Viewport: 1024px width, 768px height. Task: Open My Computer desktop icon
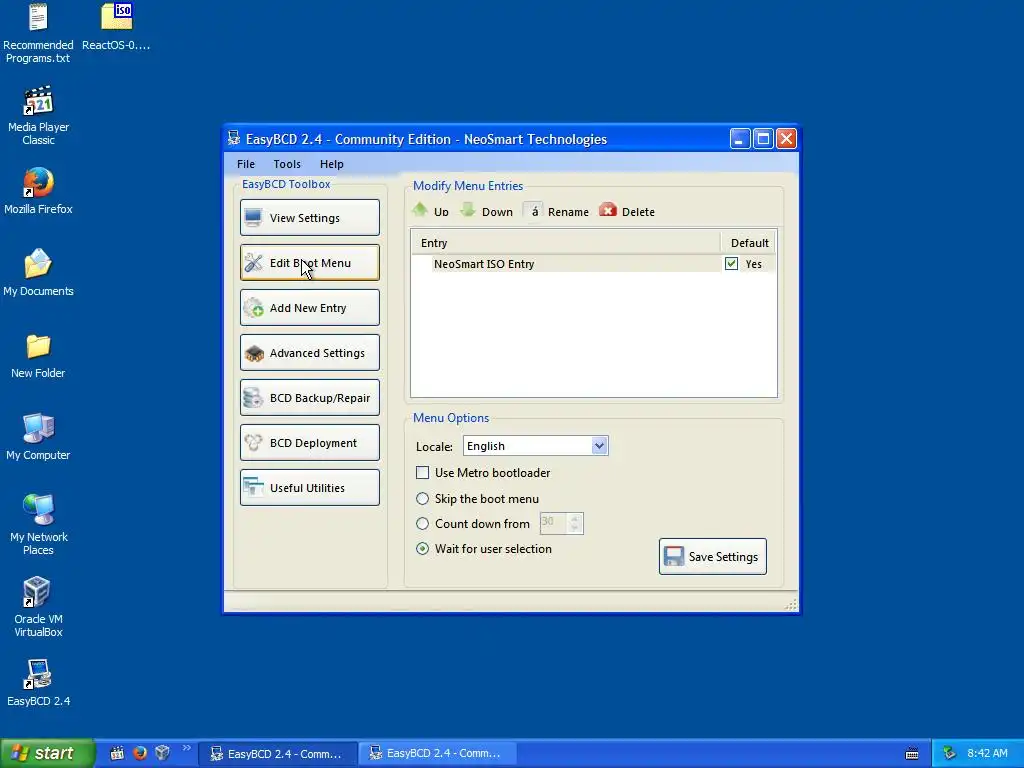[38, 437]
